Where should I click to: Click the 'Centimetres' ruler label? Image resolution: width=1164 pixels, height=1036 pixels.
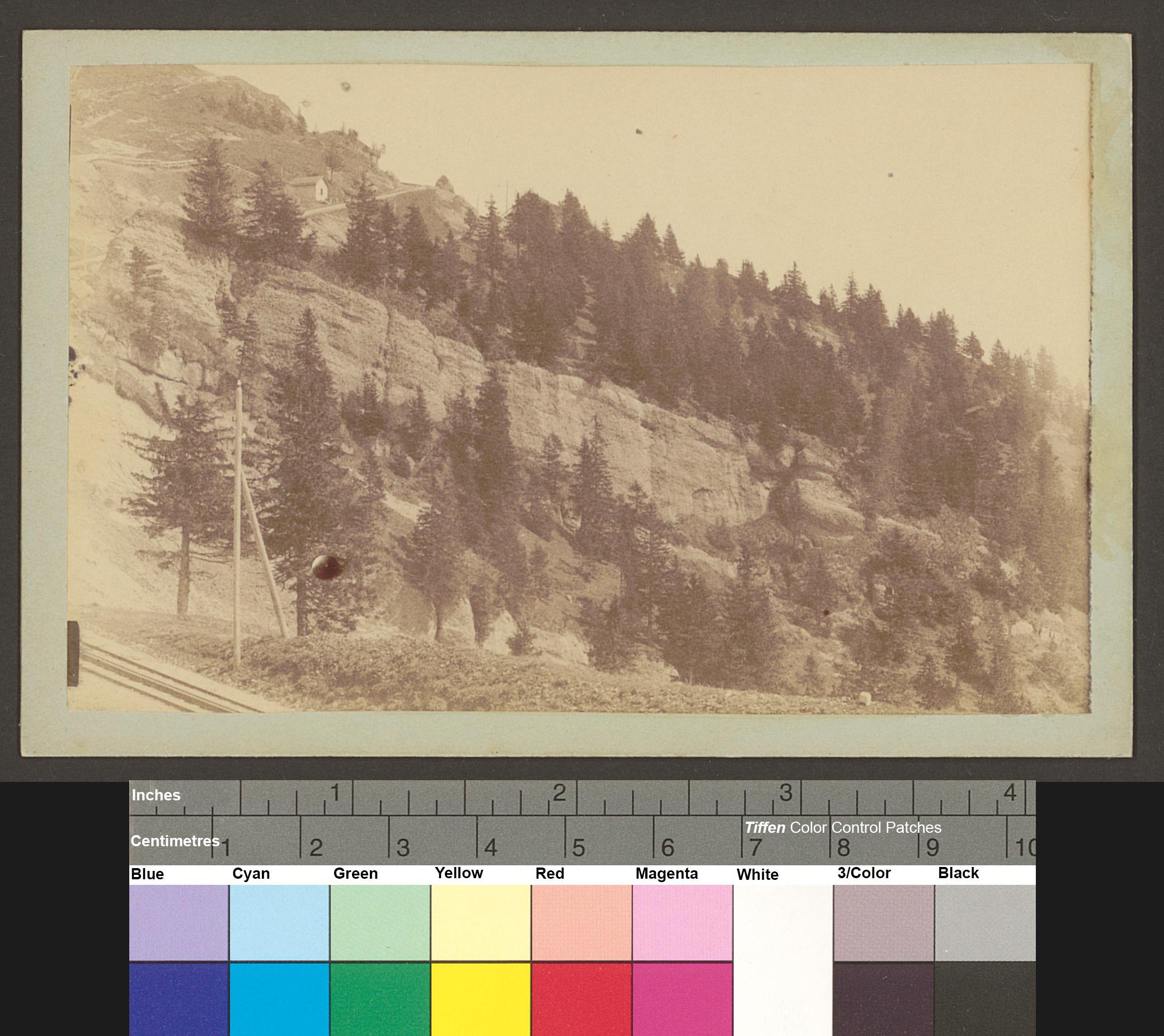point(175,841)
